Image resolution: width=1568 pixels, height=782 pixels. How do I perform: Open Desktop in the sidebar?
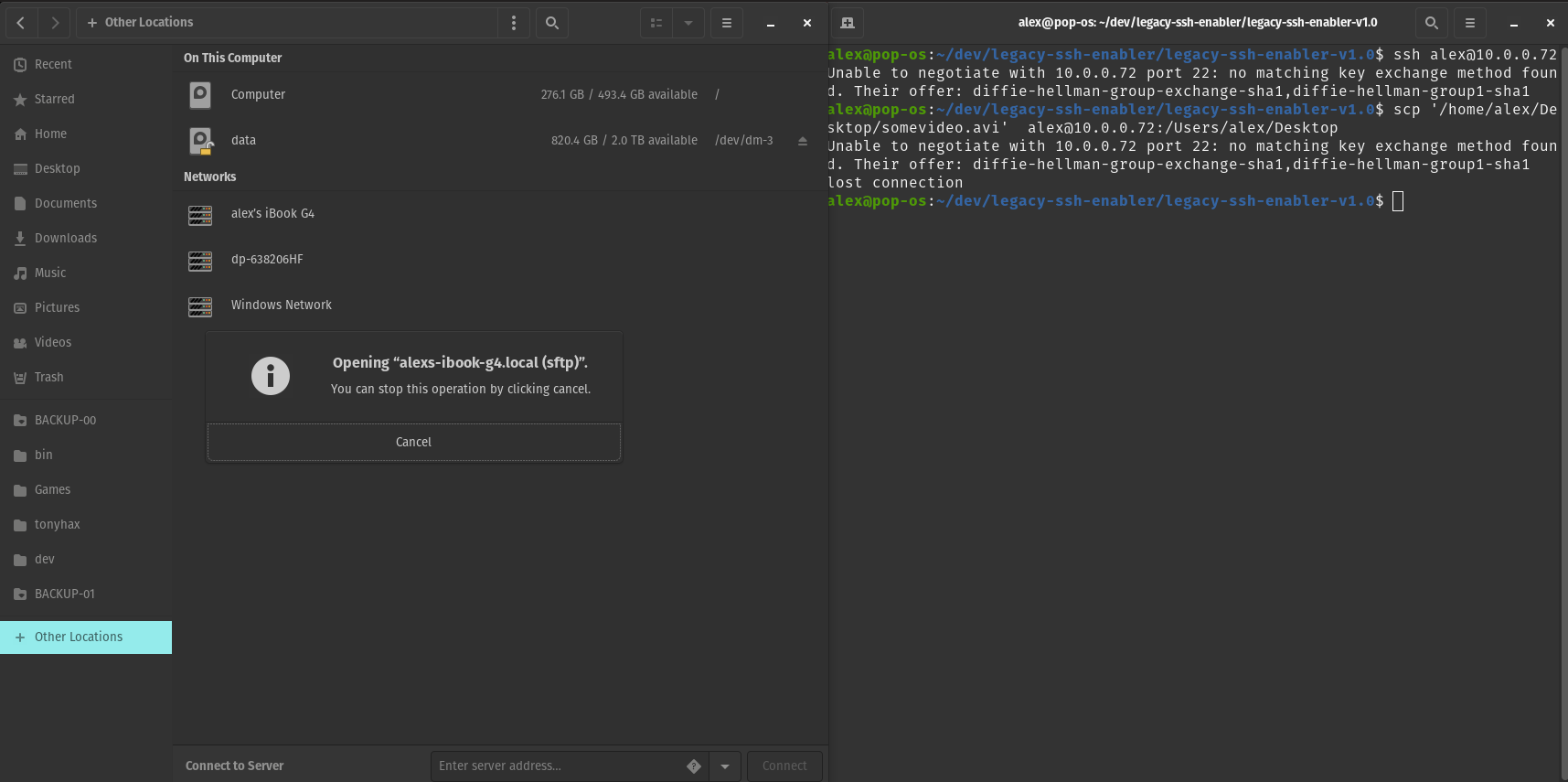86,168
